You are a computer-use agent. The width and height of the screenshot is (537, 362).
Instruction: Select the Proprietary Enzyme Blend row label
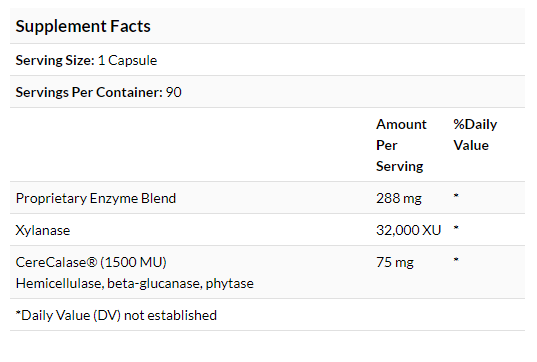(96, 198)
